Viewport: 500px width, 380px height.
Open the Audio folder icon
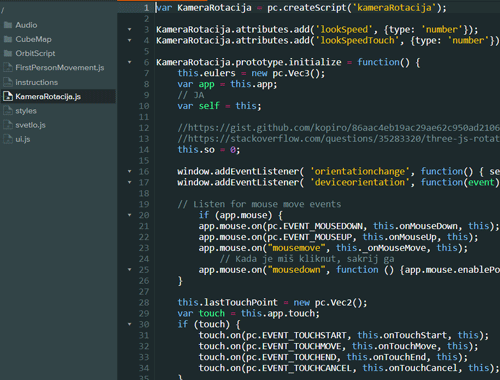[x=8, y=25]
